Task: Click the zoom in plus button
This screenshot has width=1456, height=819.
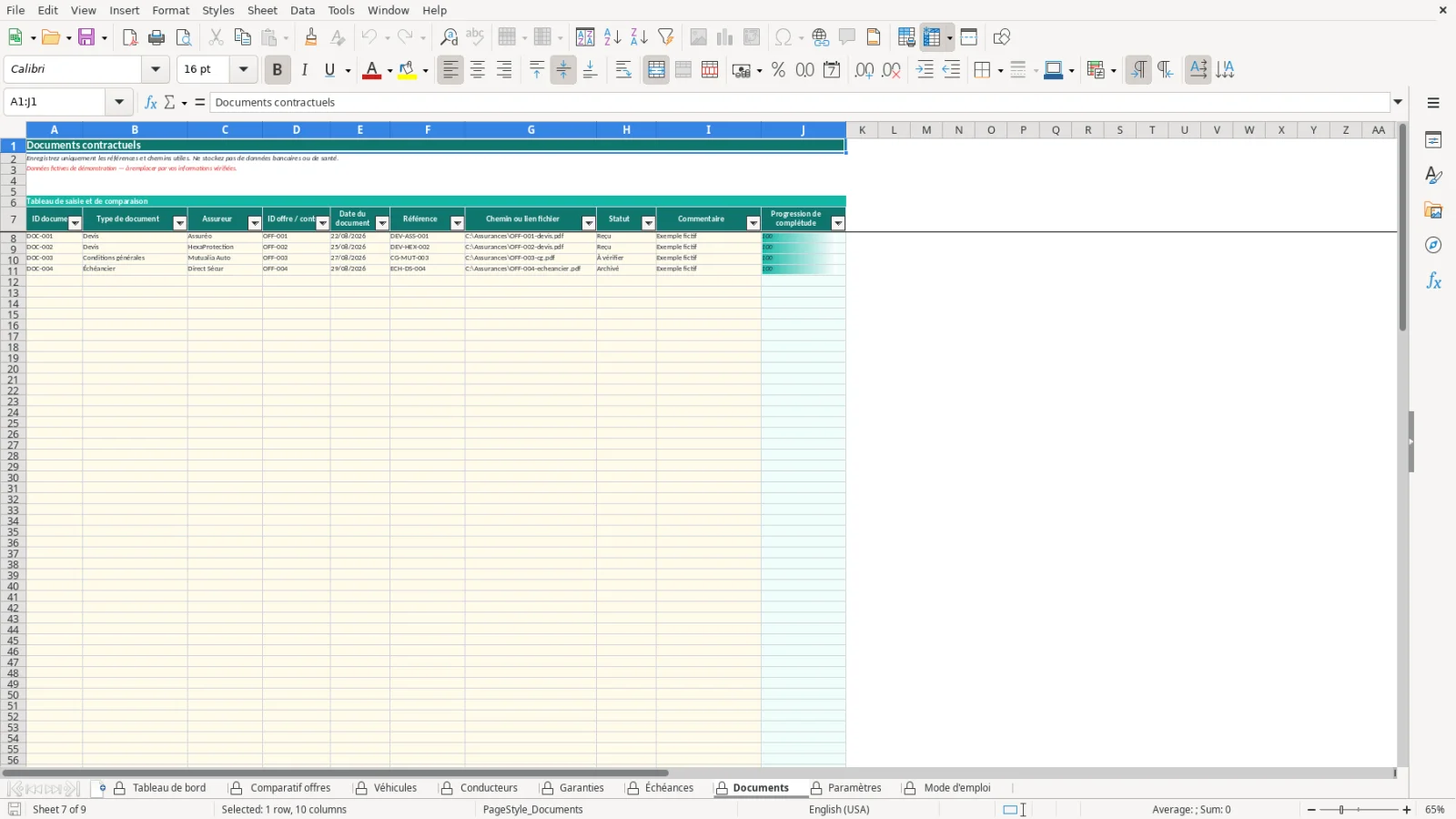Action: point(1407,810)
